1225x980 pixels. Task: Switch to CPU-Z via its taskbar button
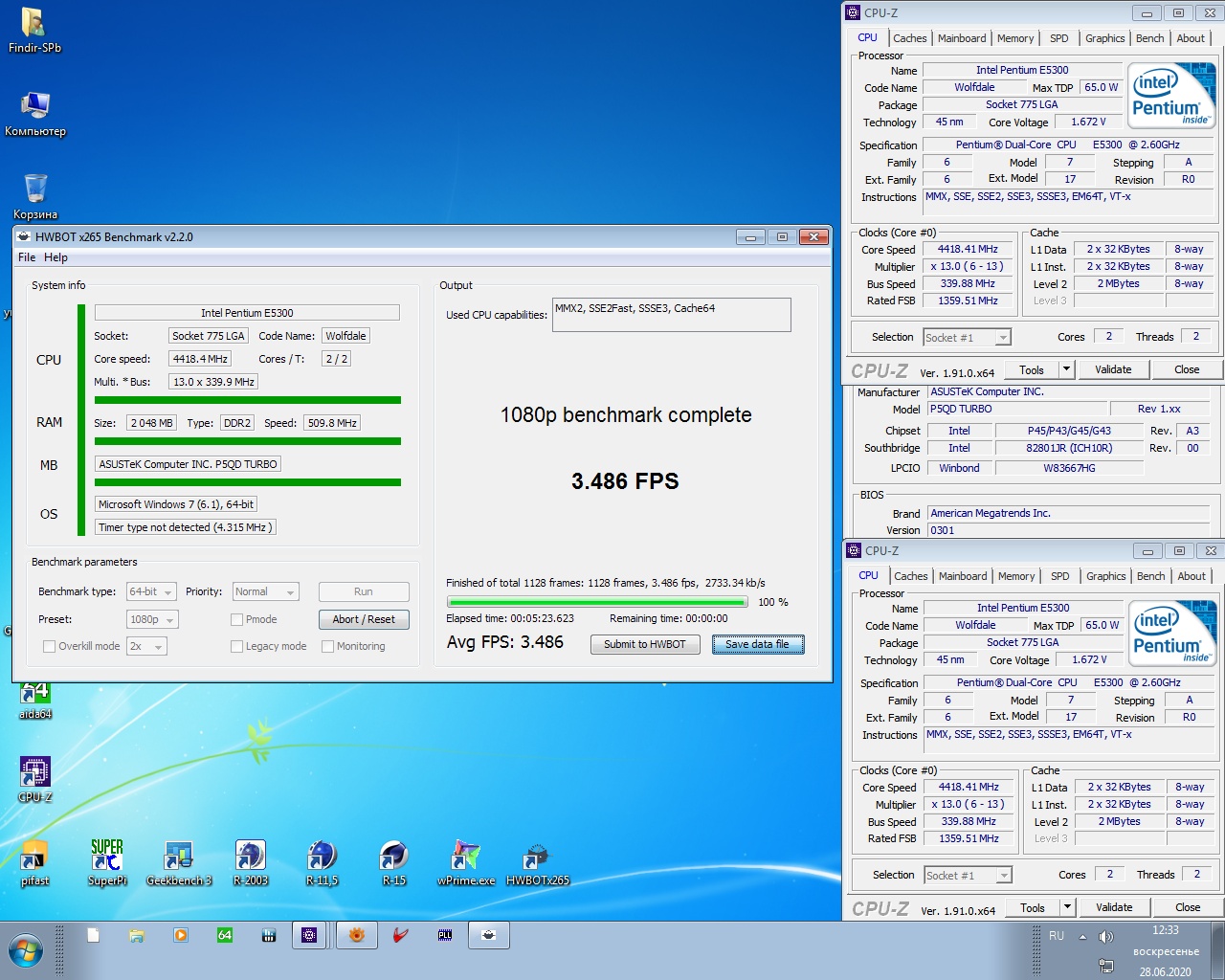309,935
